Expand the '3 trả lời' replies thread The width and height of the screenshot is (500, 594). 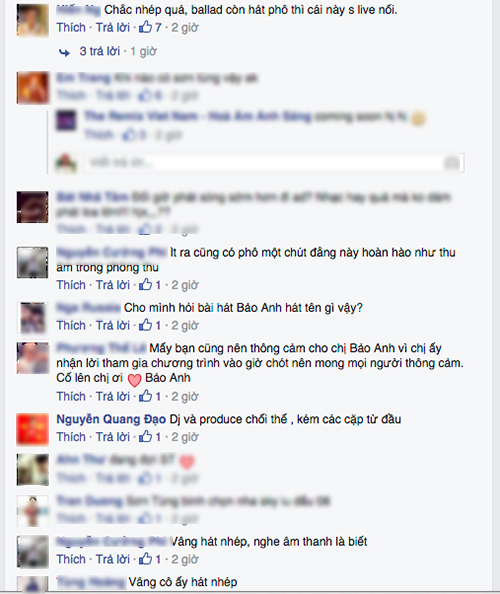[x=100, y=51]
